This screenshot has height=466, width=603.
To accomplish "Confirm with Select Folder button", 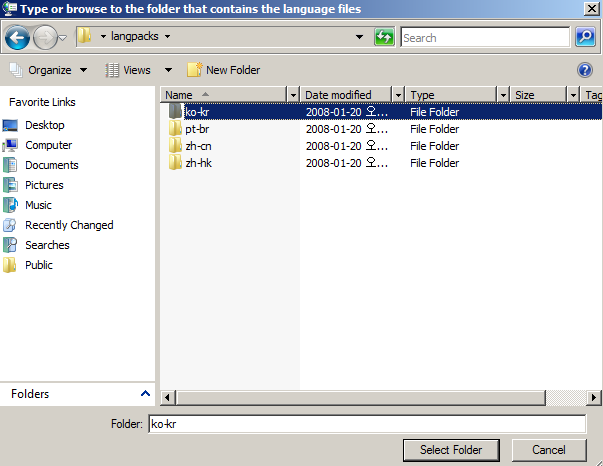I will click(x=451, y=450).
